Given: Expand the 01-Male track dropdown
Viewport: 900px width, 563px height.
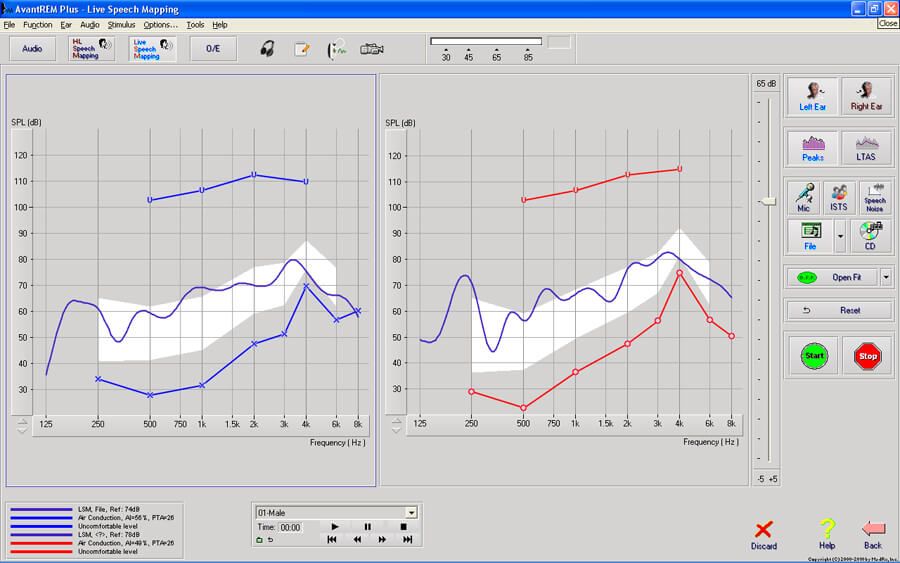Looking at the screenshot, I should pyautogui.click(x=411, y=513).
